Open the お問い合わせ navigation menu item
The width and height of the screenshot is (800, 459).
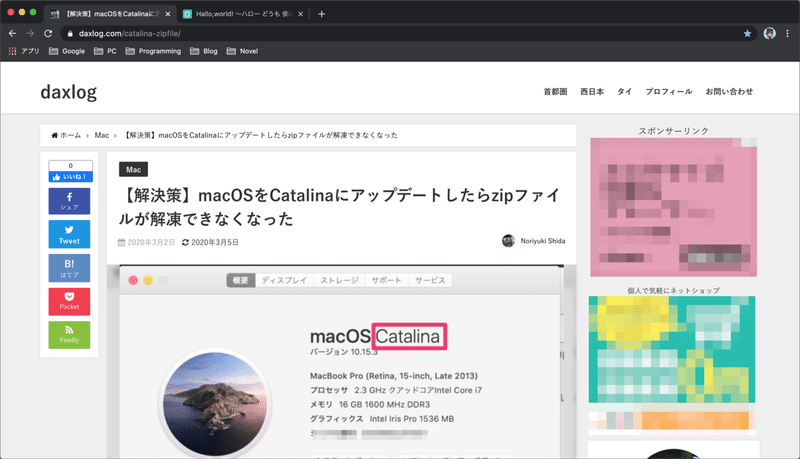729,91
